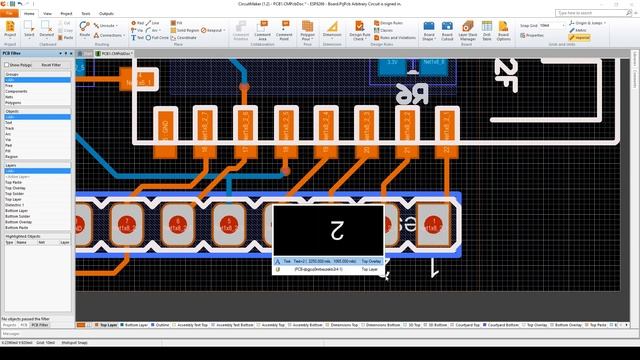640x360 pixels.
Task: Place a Coordinate marker
Action: tap(184, 38)
